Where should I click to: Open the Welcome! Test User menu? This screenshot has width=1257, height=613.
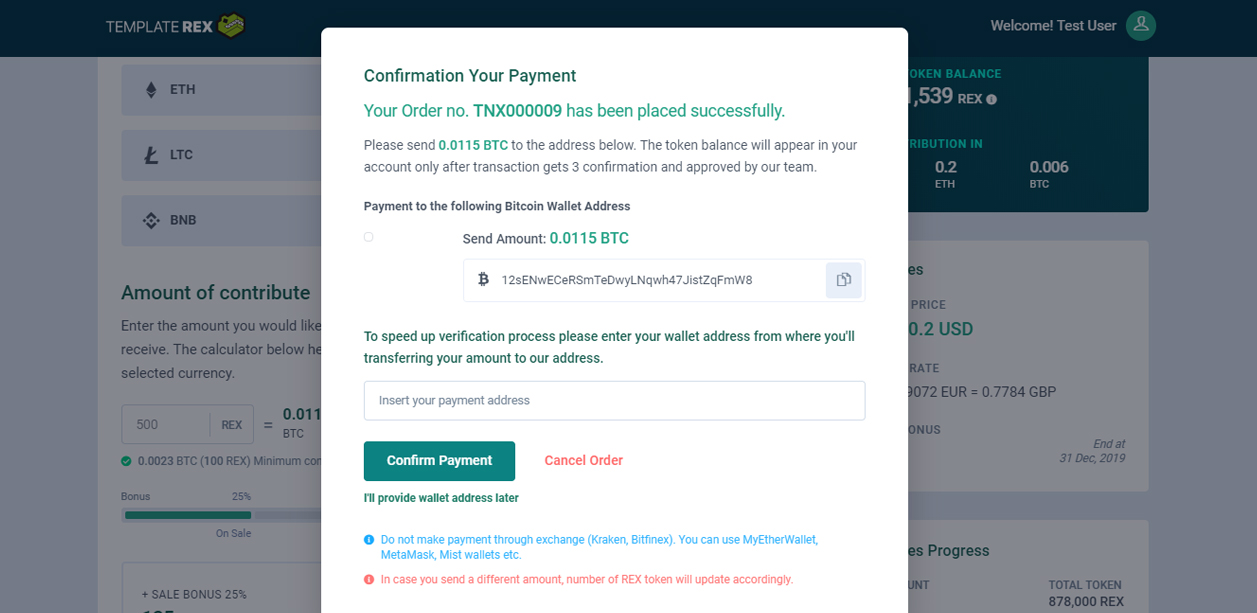click(1053, 26)
